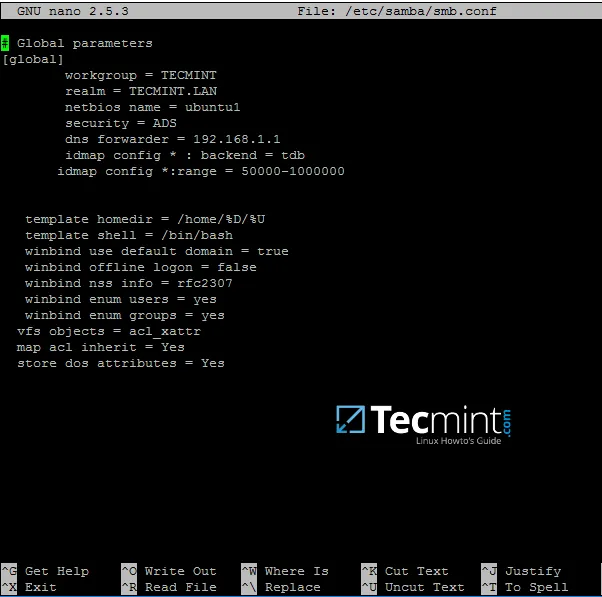This screenshot has width=602, height=597.
Task: Click the [global] section header
Action: coord(33,60)
